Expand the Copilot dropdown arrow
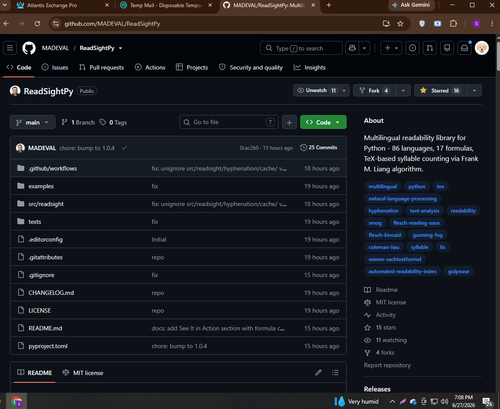 coord(364,48)
